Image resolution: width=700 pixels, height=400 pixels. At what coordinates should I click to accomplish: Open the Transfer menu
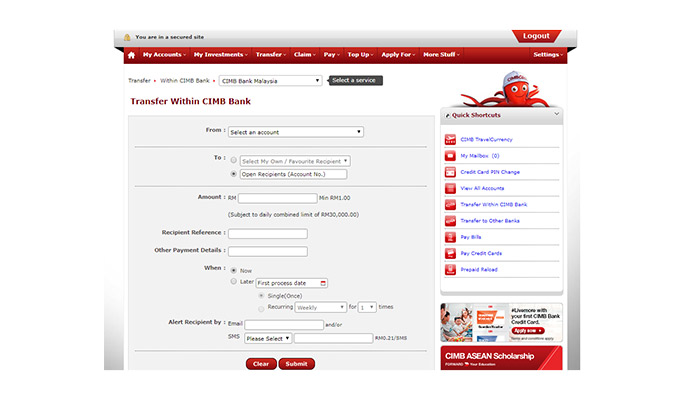[x=271, y=55]
